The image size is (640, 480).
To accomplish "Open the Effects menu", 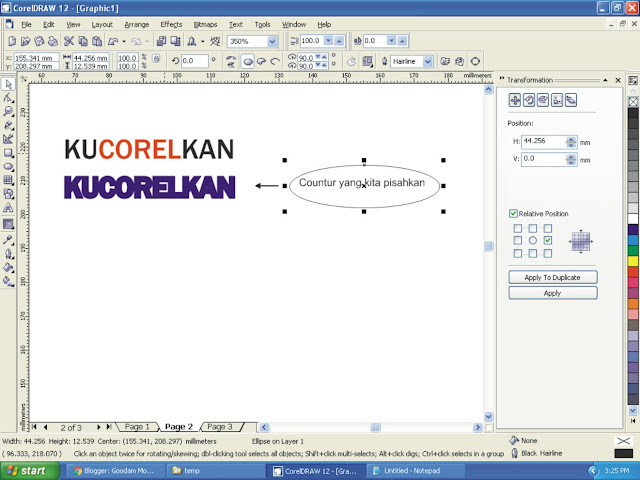I will click(x=171, y=24).
